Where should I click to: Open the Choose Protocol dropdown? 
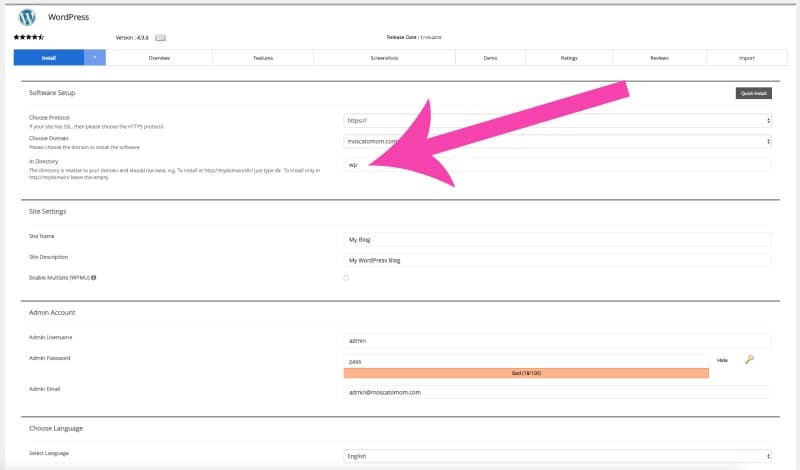[x=557, y=121]
